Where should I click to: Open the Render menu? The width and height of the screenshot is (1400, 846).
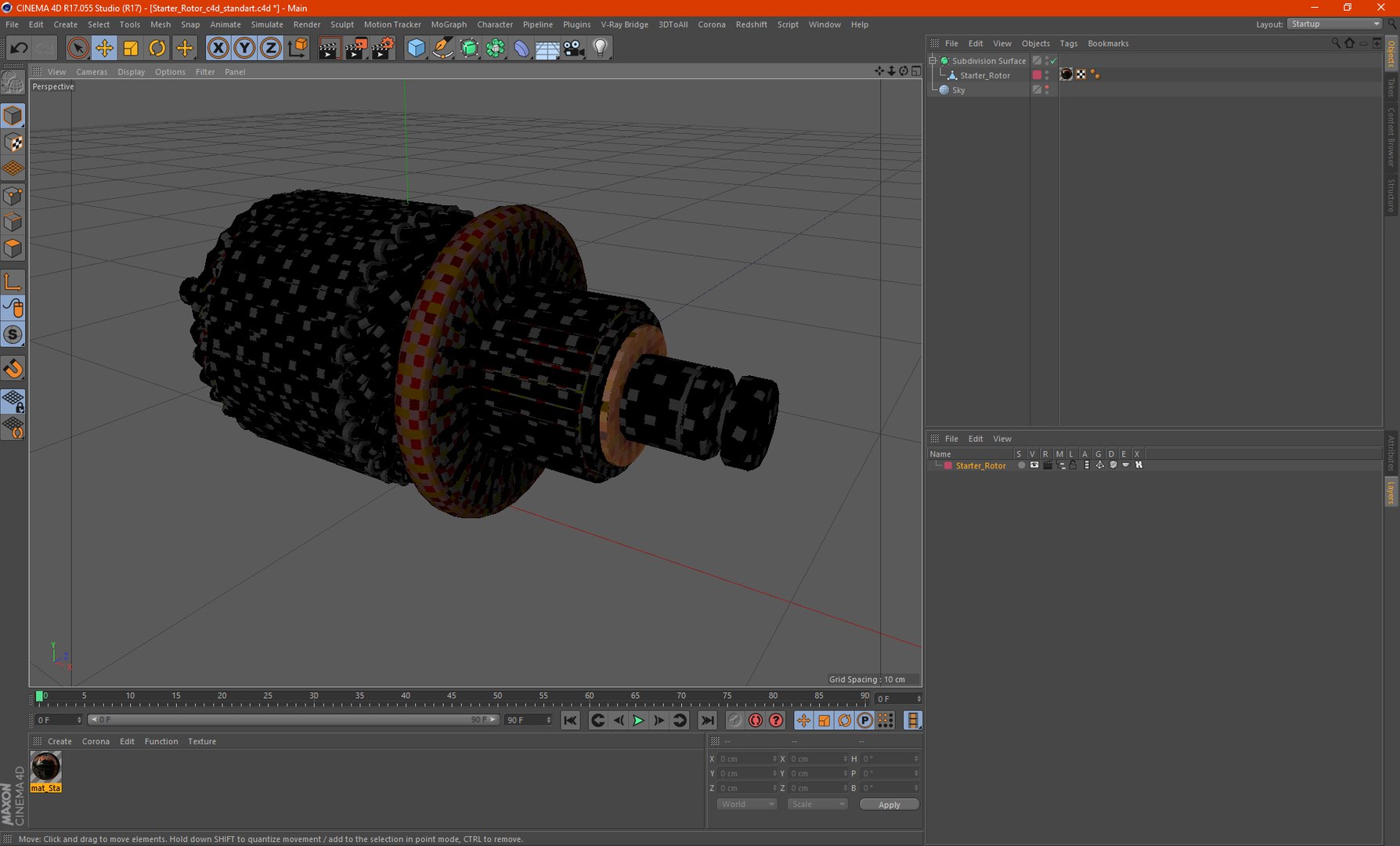[307, 24]
